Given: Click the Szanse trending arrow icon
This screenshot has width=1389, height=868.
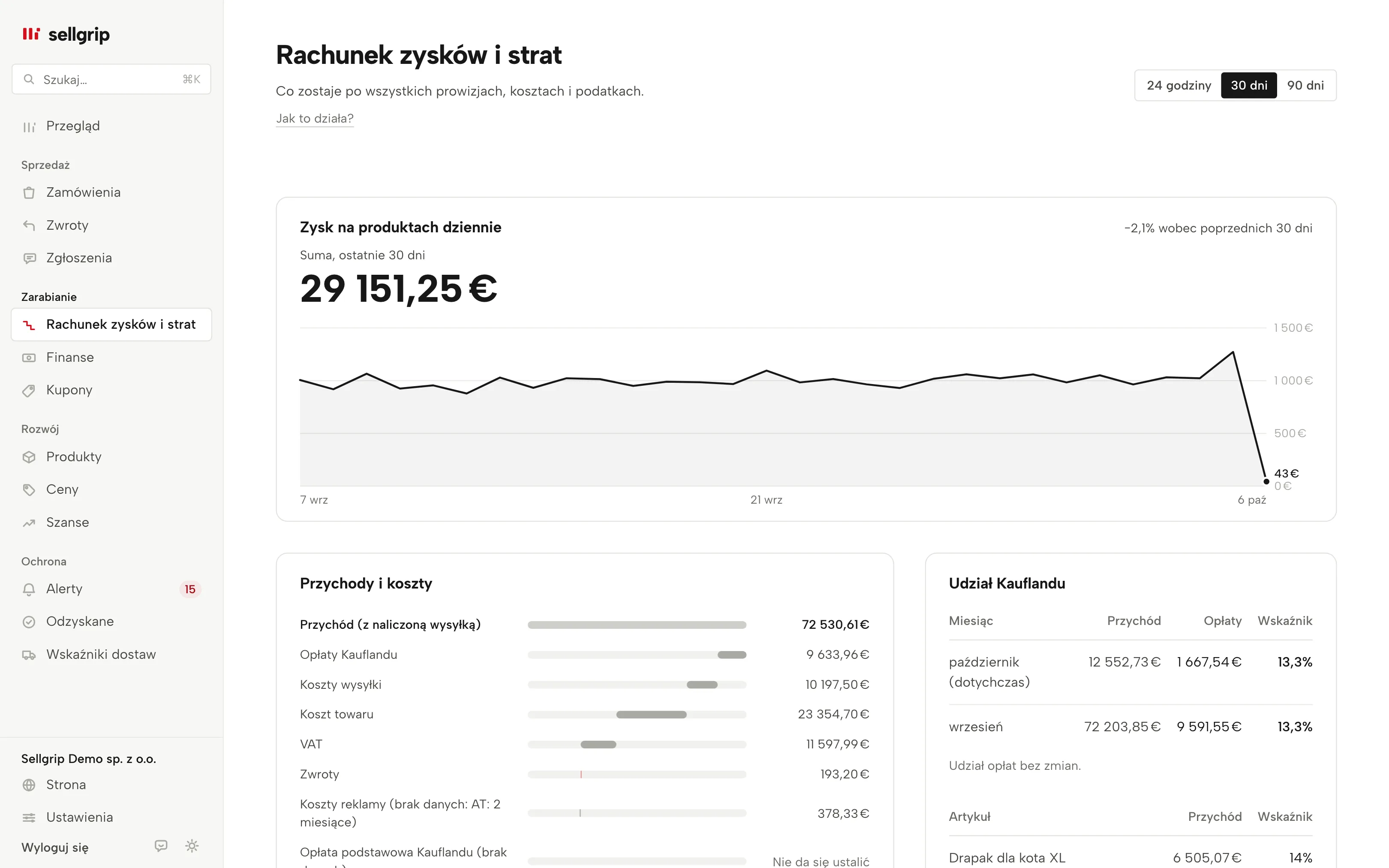Looking at the screenshot, I should [29, 523].
